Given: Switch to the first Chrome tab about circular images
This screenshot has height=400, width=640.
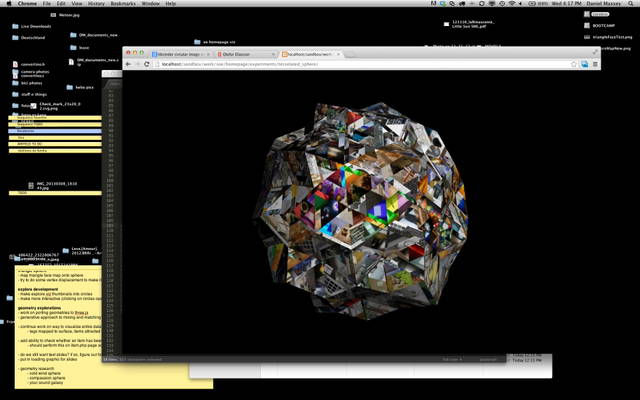Looking at the screenshot, I should click(180, 54).
